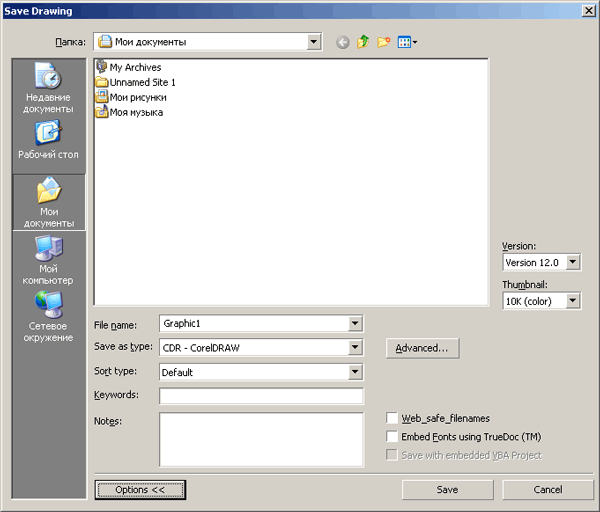600x512 pixels.
Task: Go up one folder level icon
Action: pos(363,42)
